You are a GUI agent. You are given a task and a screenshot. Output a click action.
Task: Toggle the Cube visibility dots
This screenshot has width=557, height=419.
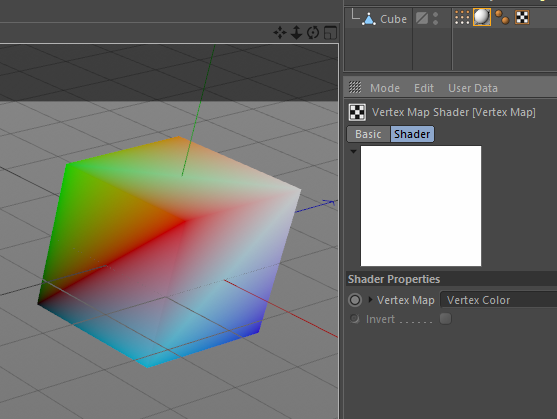click(x=436, y=18)
